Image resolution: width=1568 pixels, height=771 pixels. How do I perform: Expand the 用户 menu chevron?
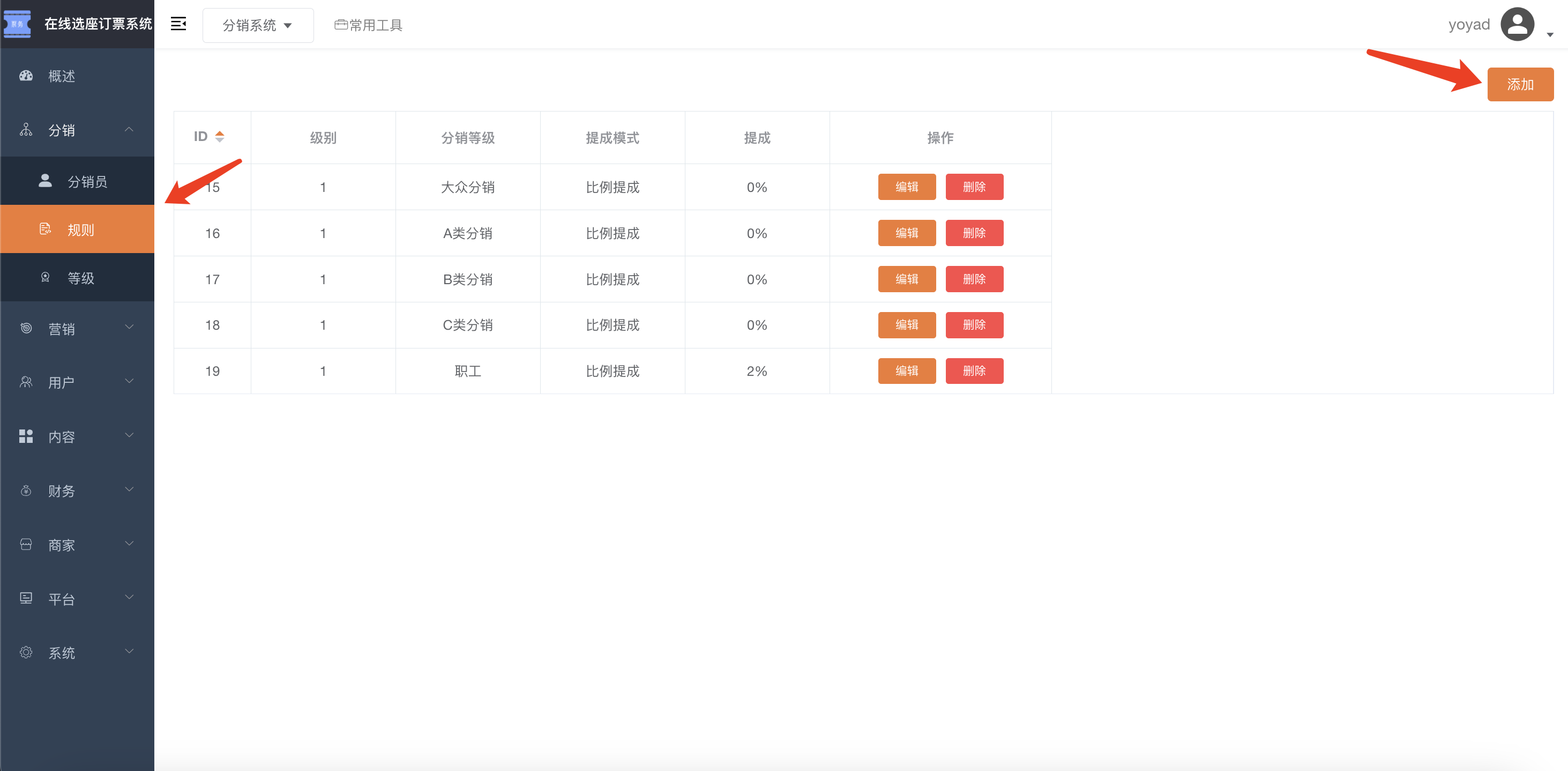[x=129, y=381]
